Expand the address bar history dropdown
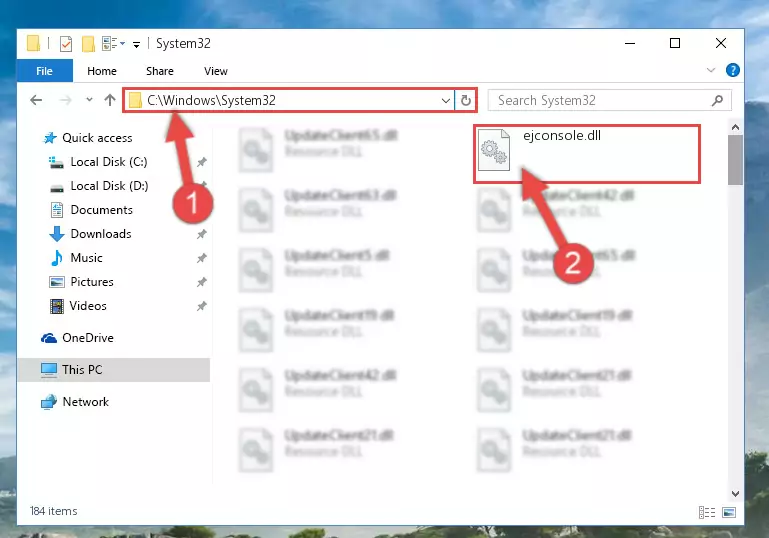This screenshot has height=538, width=769. 445,101
